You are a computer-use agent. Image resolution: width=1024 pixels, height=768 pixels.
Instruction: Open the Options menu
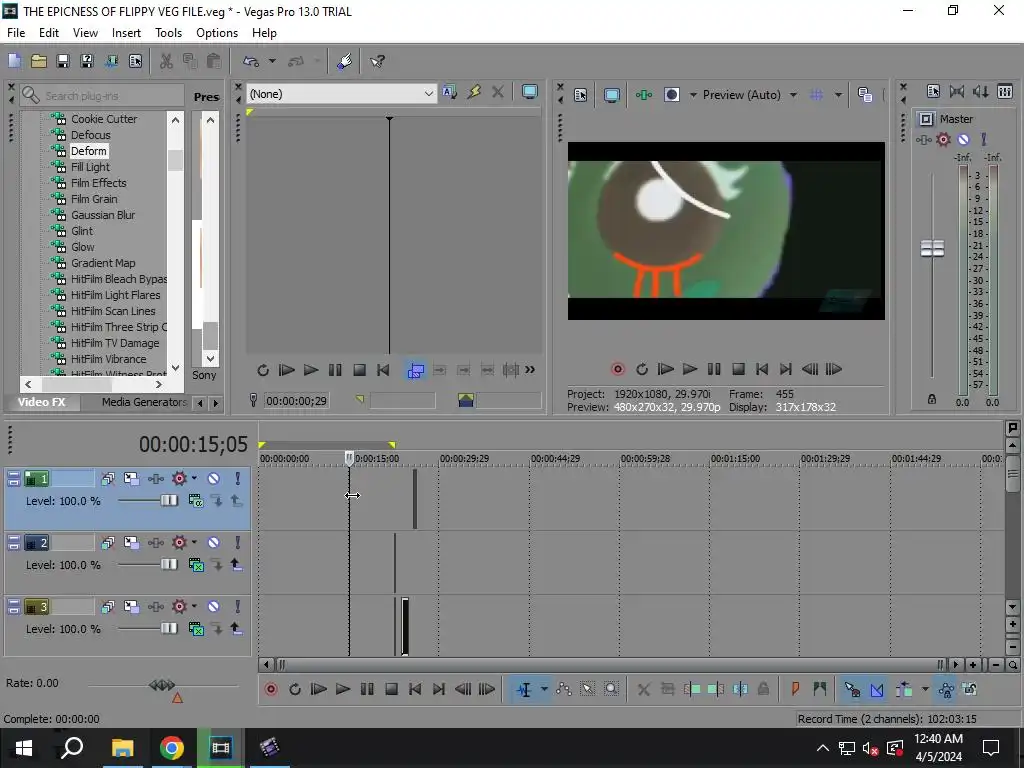tap(217, 33)
